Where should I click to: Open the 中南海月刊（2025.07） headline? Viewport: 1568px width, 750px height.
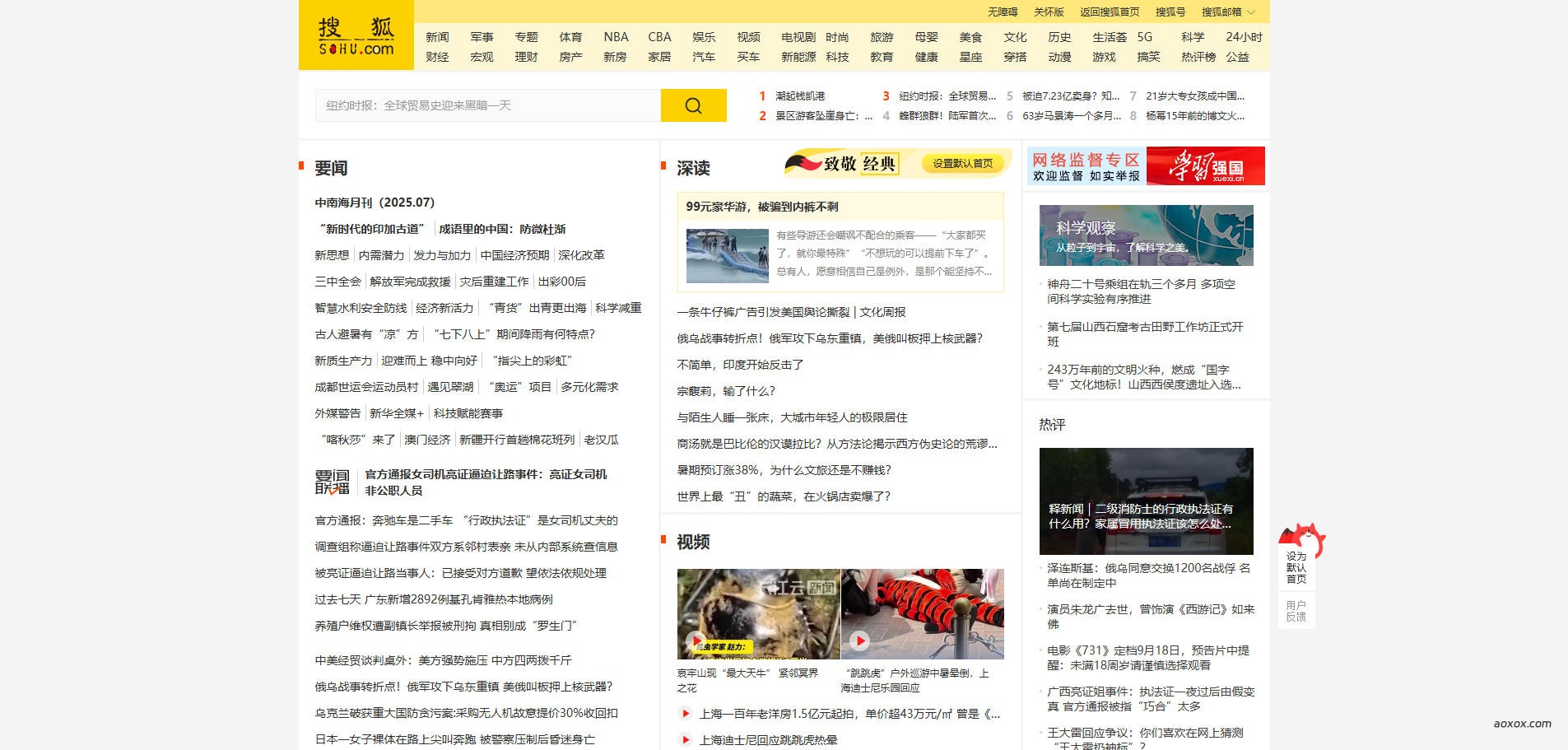[x=375, y=203]
